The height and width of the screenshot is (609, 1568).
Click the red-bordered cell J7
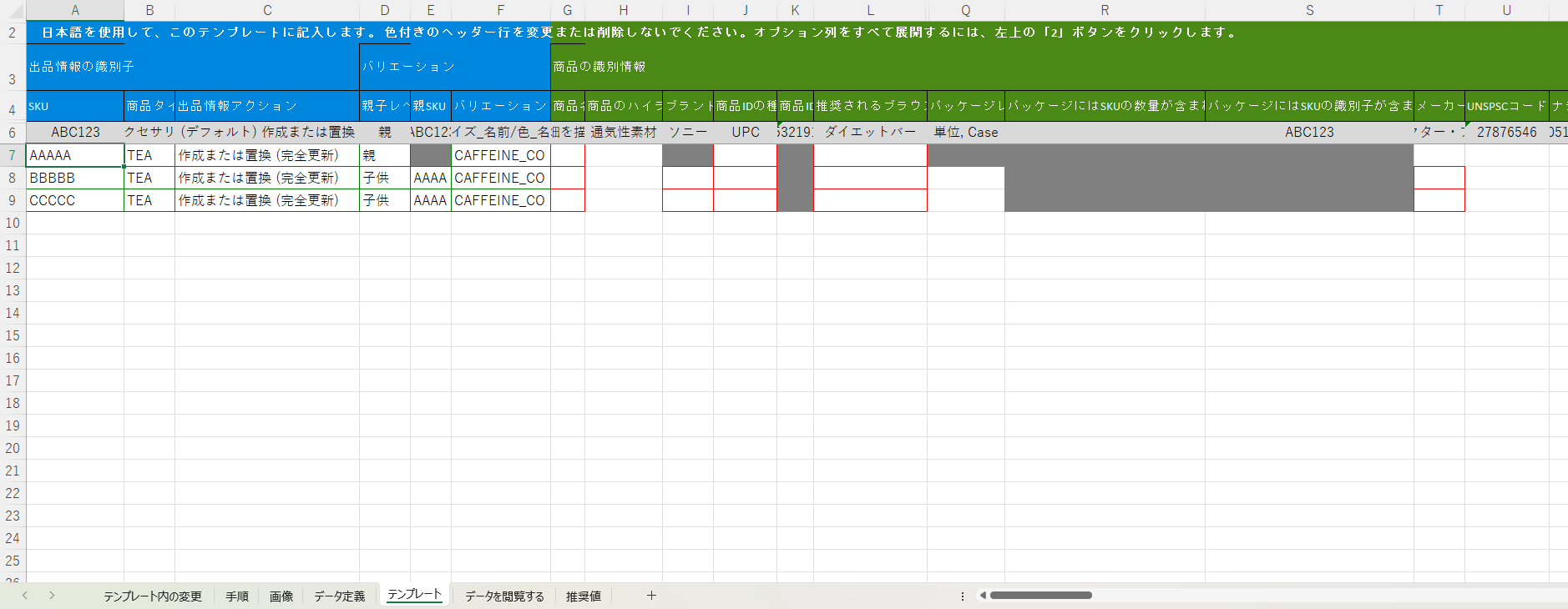point(746,155)
